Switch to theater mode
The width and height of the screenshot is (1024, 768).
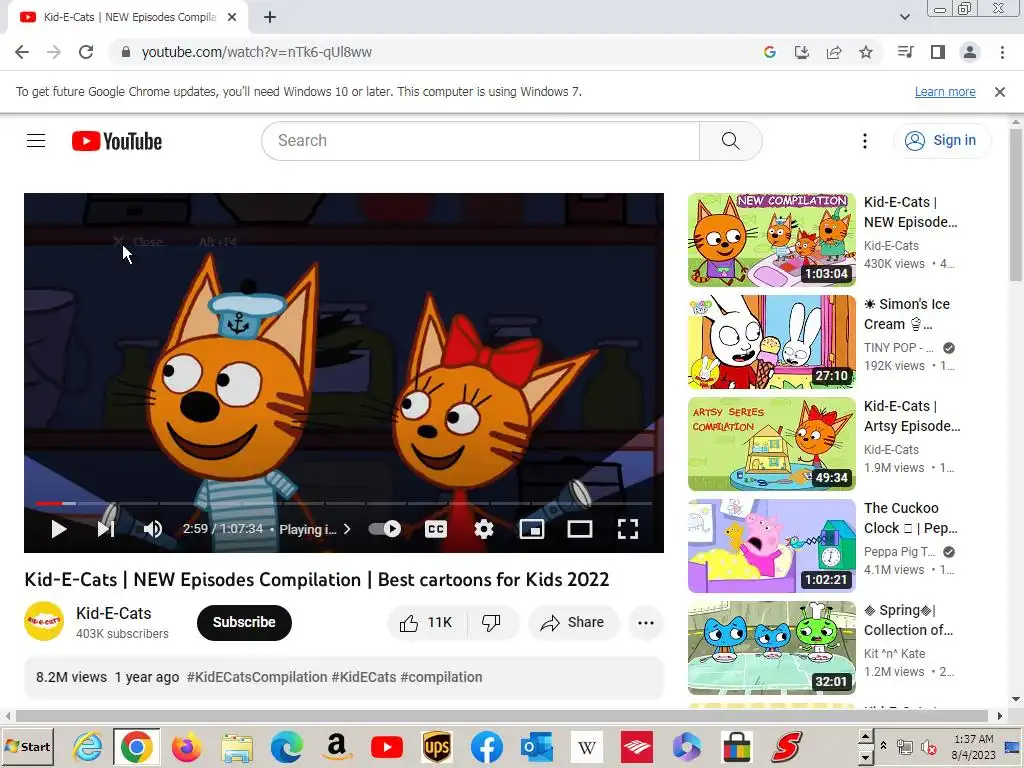pos(580,529)
